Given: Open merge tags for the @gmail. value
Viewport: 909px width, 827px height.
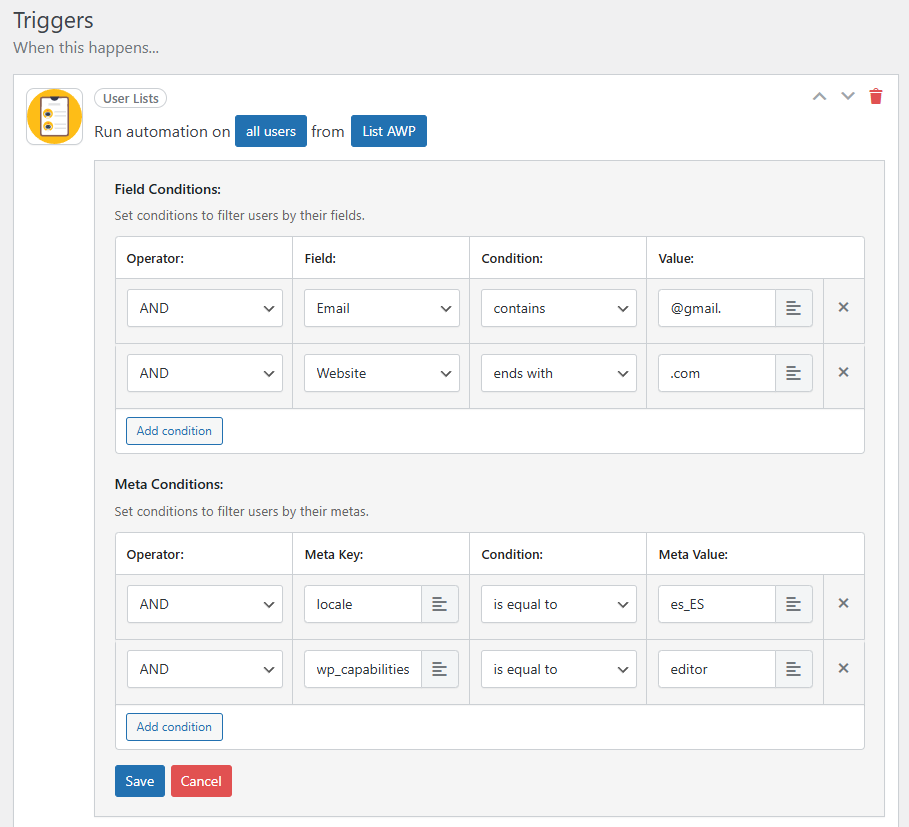Looking at the screenshot, I should (794, 308).
